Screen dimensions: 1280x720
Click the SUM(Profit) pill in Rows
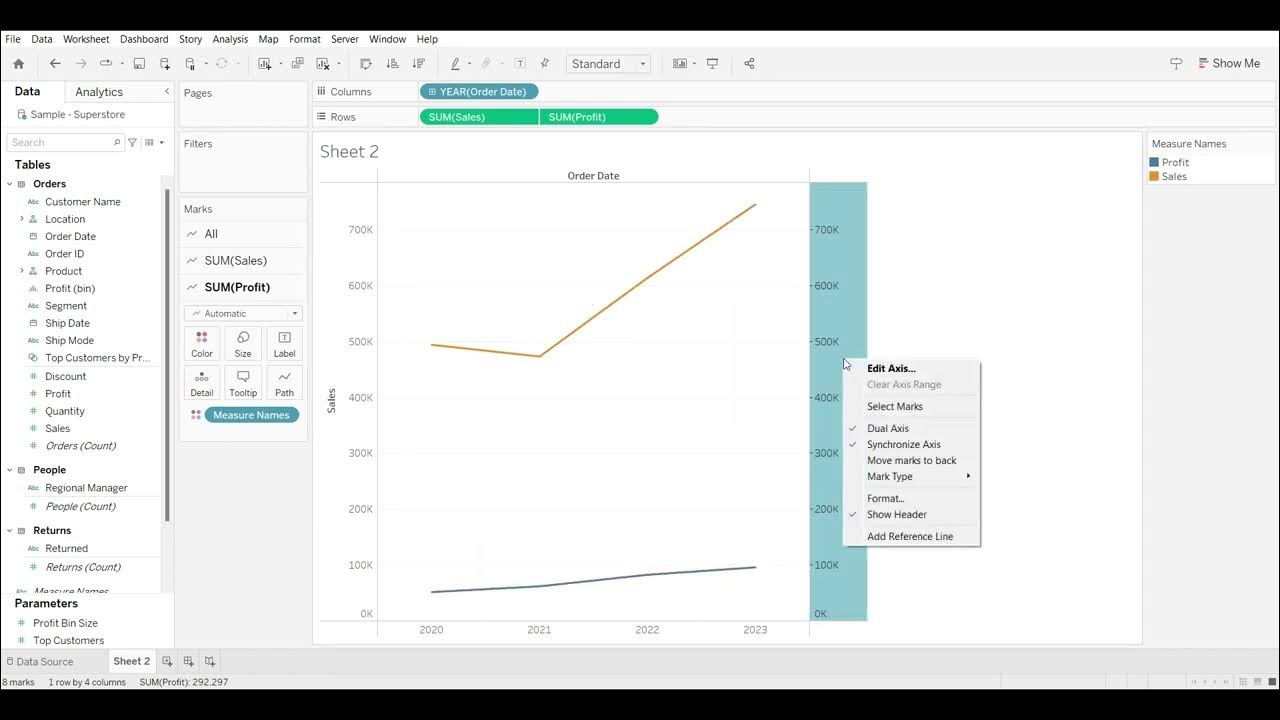tap(599, 117)
